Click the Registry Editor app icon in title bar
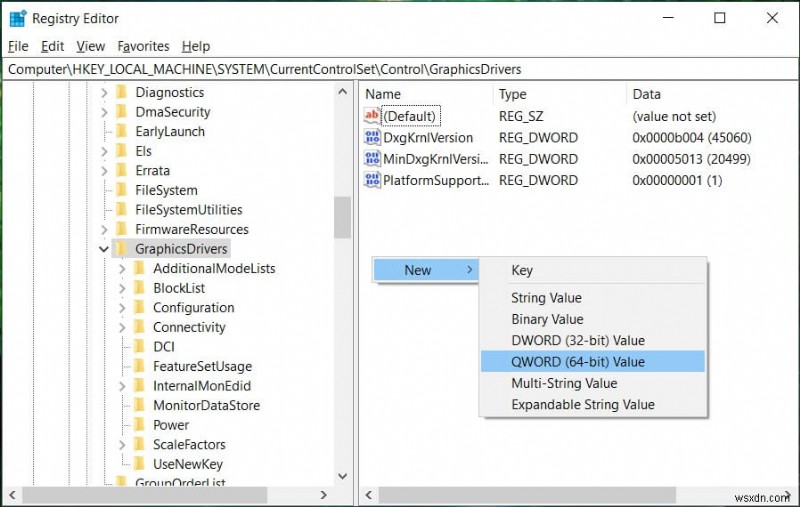The width and height of the screenshot is (800, 507). pyautogui.click(x=17, y=18)
